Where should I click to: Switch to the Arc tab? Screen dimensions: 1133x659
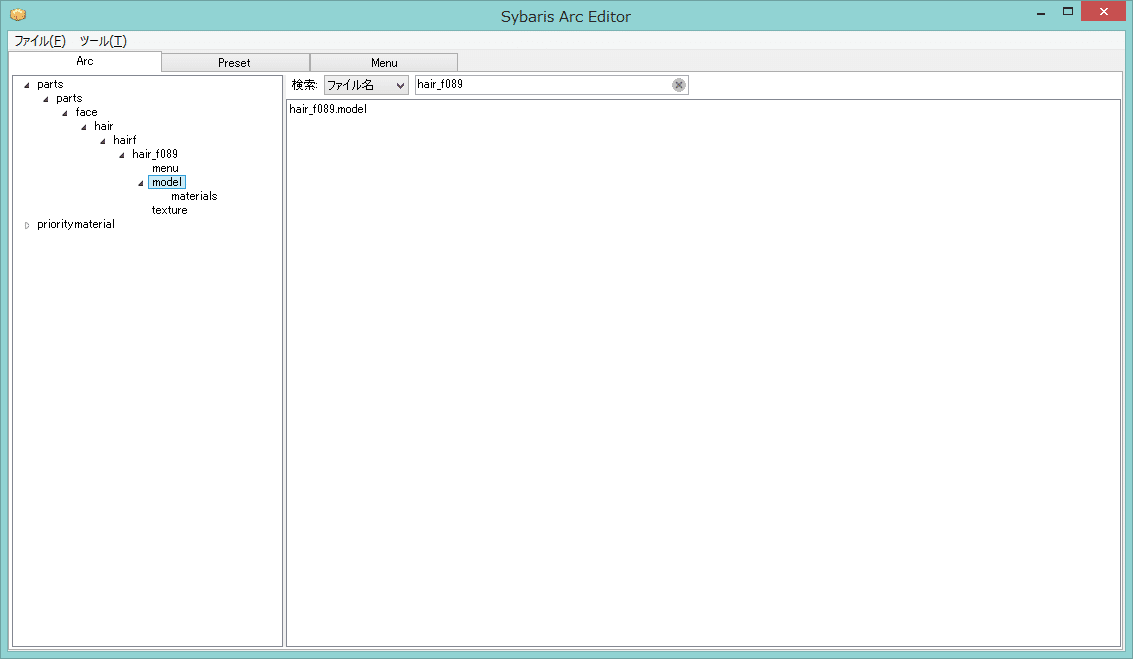(x=85, y=61)
